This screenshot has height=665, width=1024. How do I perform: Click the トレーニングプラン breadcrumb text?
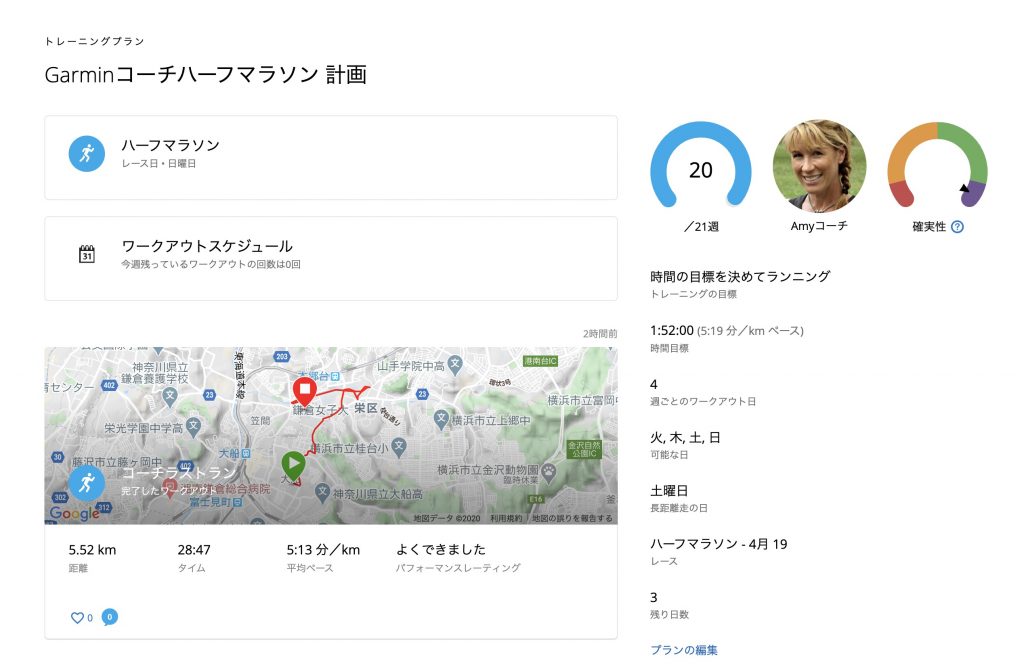[94, 41]
